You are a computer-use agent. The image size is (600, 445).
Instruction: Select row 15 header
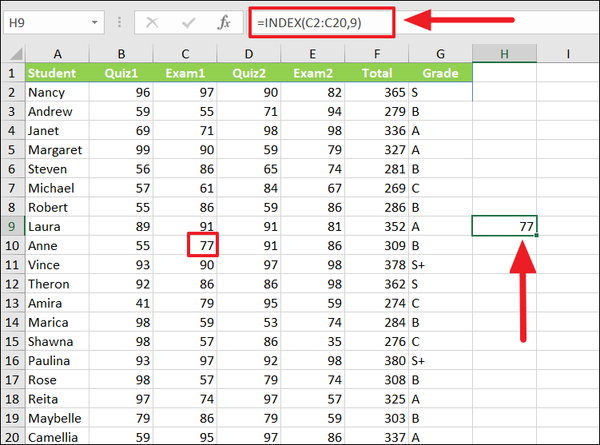(x=12, y=341)
